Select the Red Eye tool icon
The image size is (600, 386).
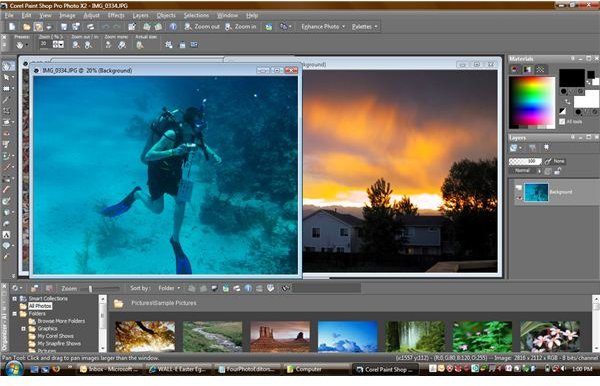point(7,134)
